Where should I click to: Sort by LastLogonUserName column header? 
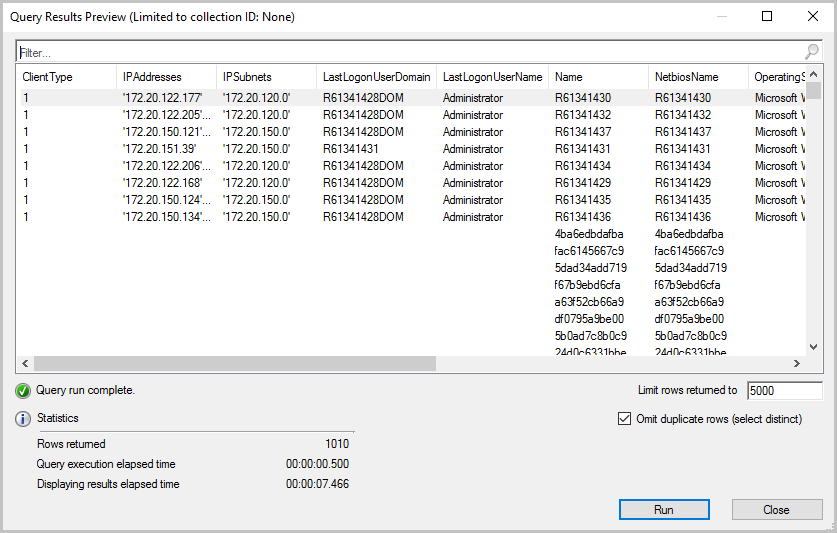[492, 77]
